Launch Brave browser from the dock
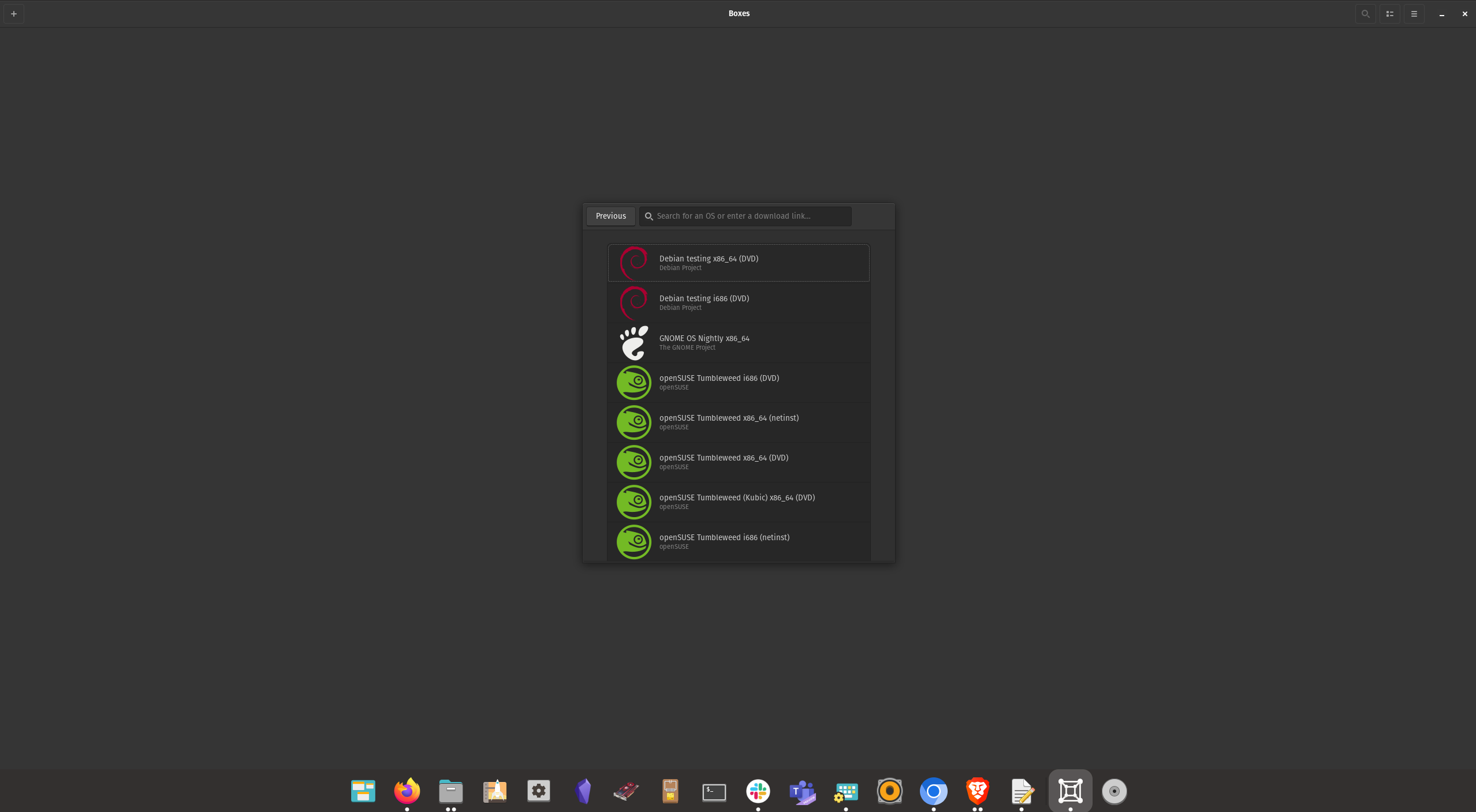Image resolution: width=1476 pixels, height=812 pixels. [x=977, y=791]
